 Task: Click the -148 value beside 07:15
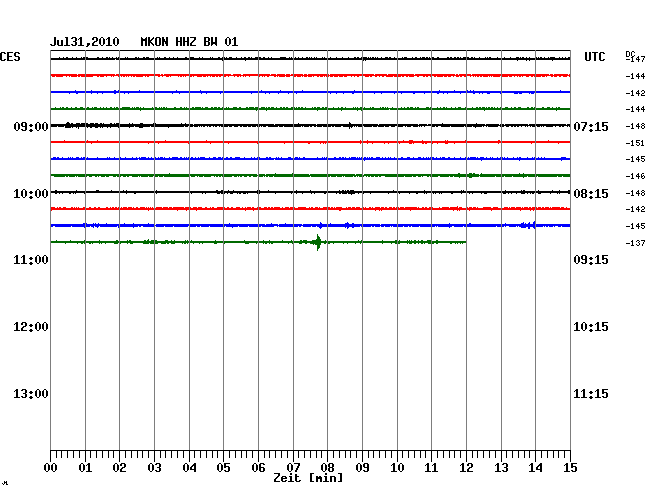point(635,126)
